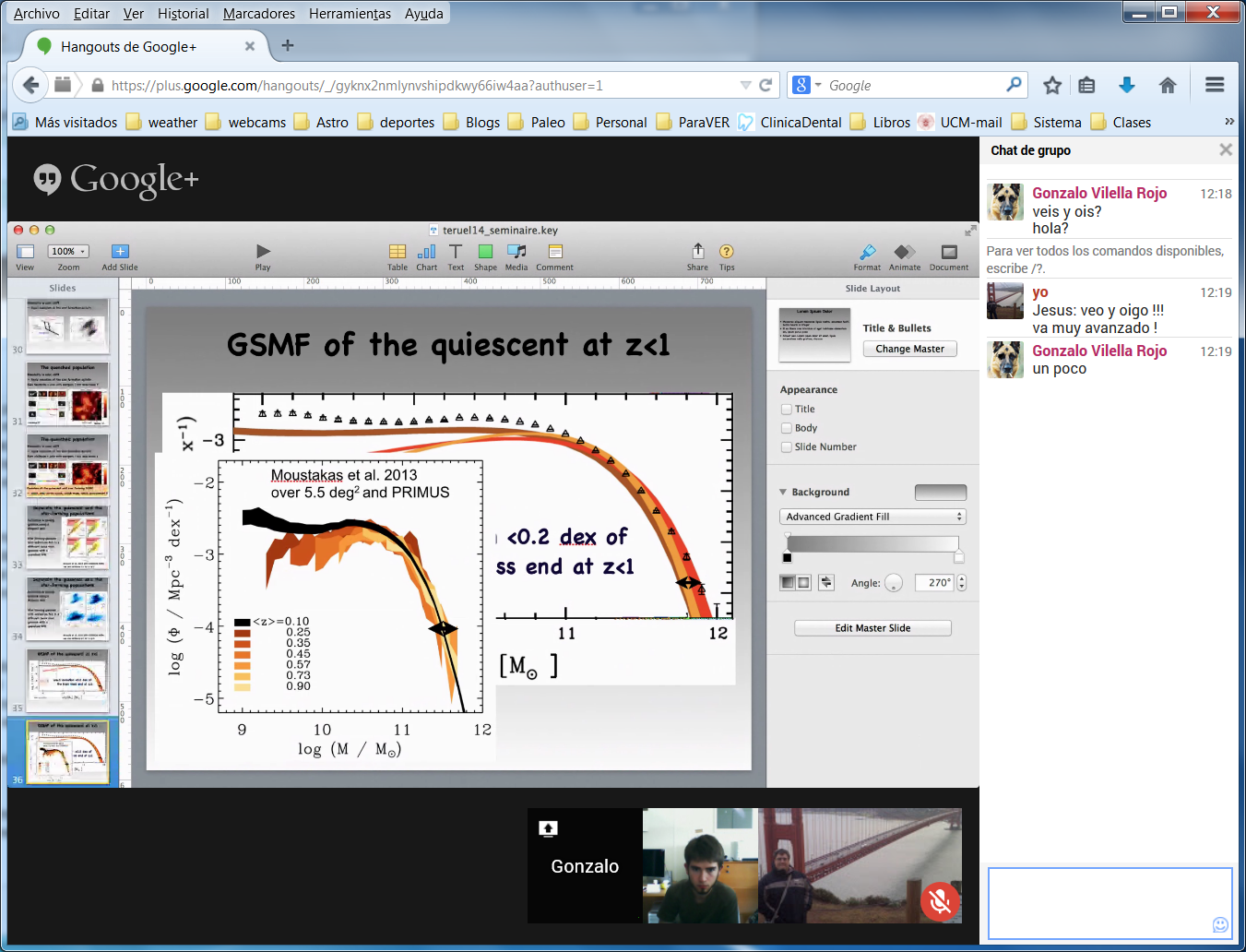Image resolution: width=1246 pixels, height=952 pixels.
Task: Close the Hangouts de Google+ tab
Action: (x=249, y=46)
